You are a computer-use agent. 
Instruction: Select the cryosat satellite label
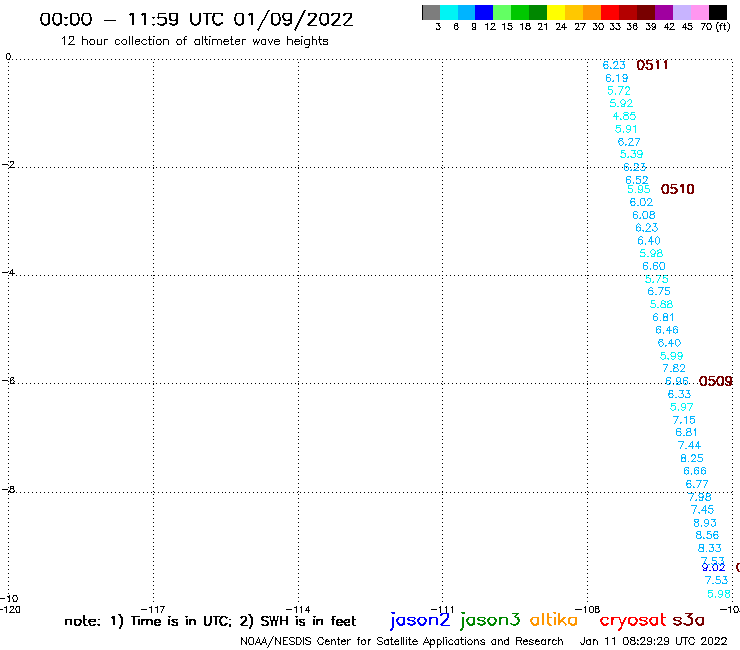633,620
